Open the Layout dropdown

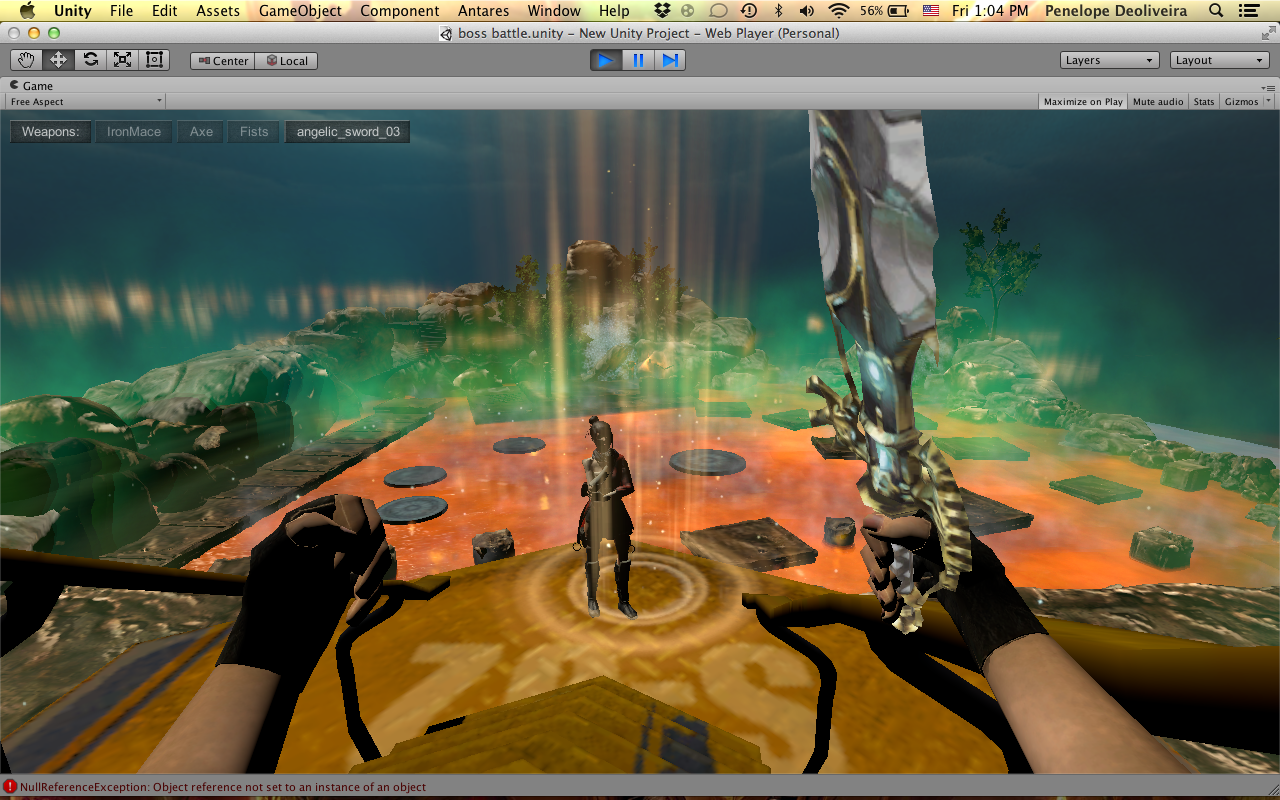1219,60
